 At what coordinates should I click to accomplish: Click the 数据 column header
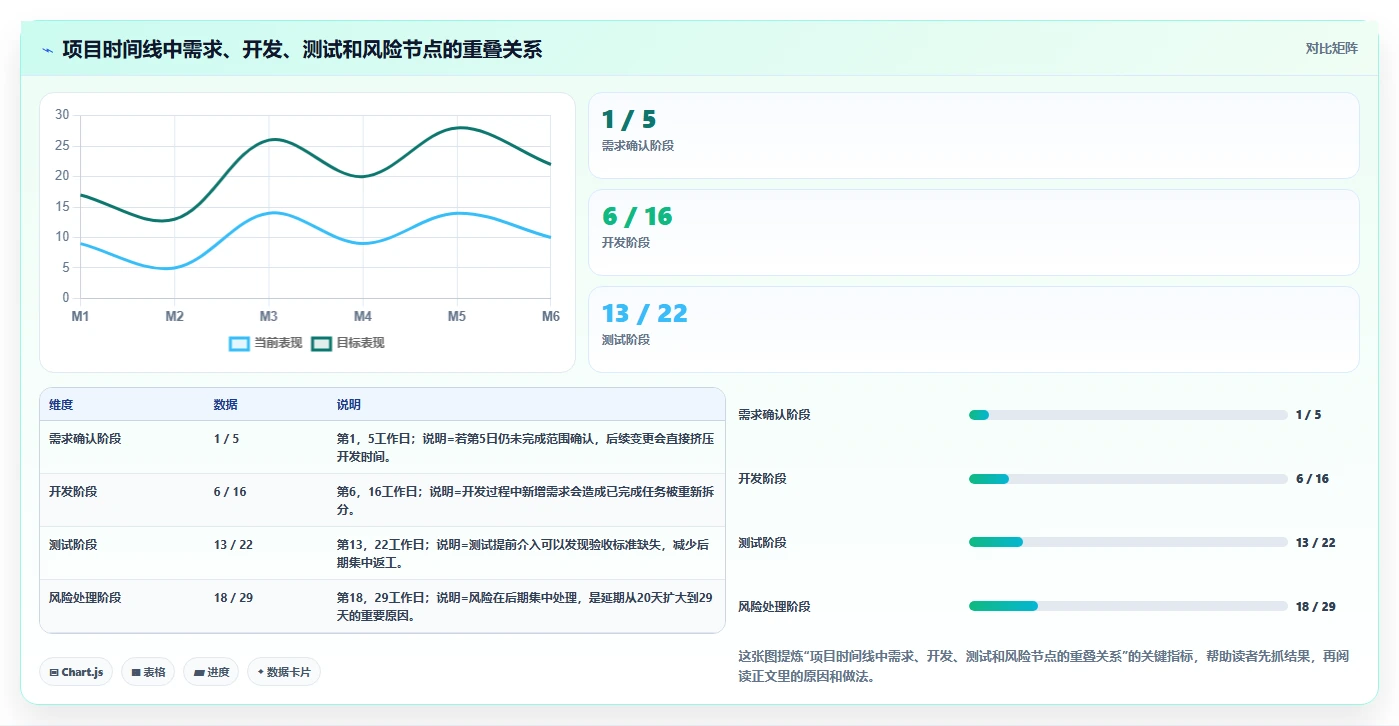(x=226, y=405)
